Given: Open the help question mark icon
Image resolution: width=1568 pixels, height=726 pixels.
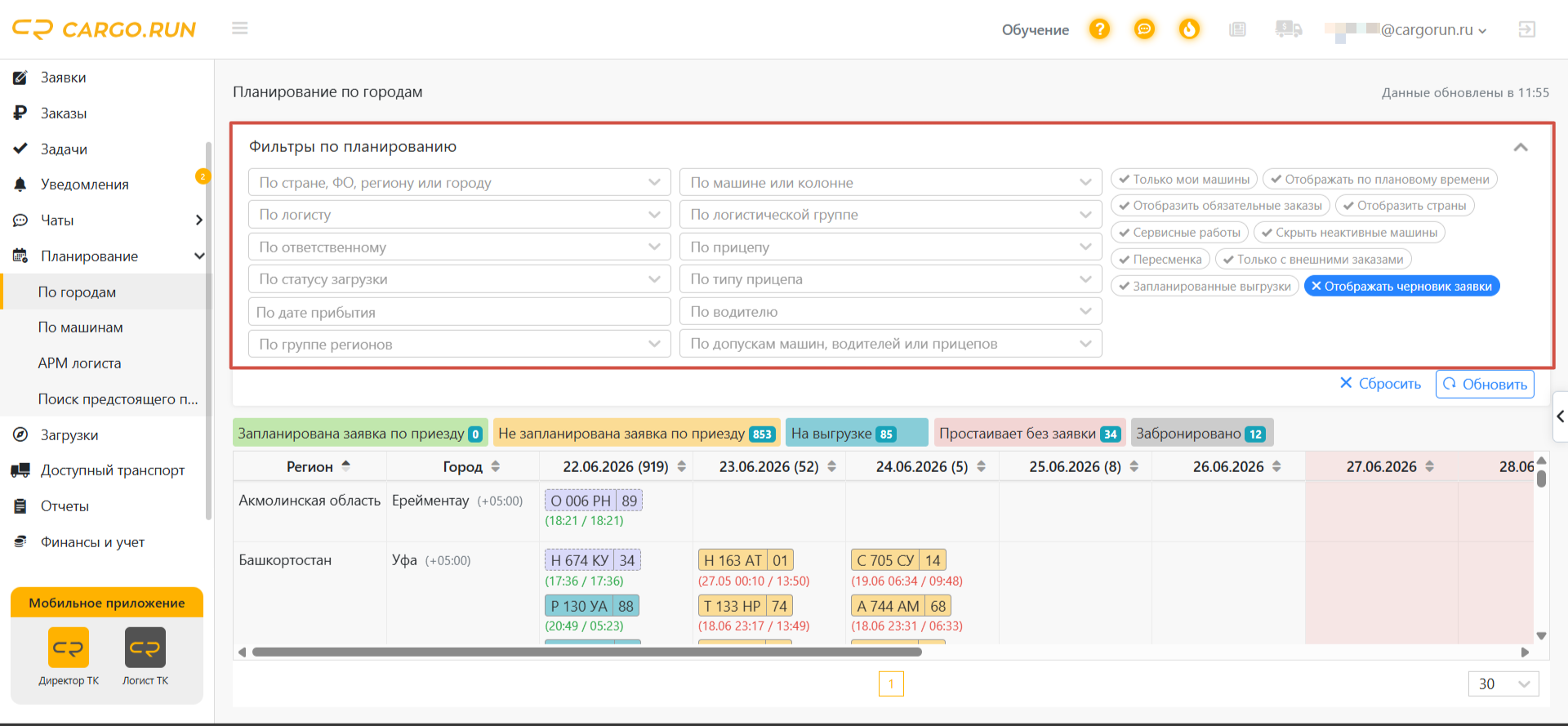Looking at the screenshot, I should (x=1099, y=29).
